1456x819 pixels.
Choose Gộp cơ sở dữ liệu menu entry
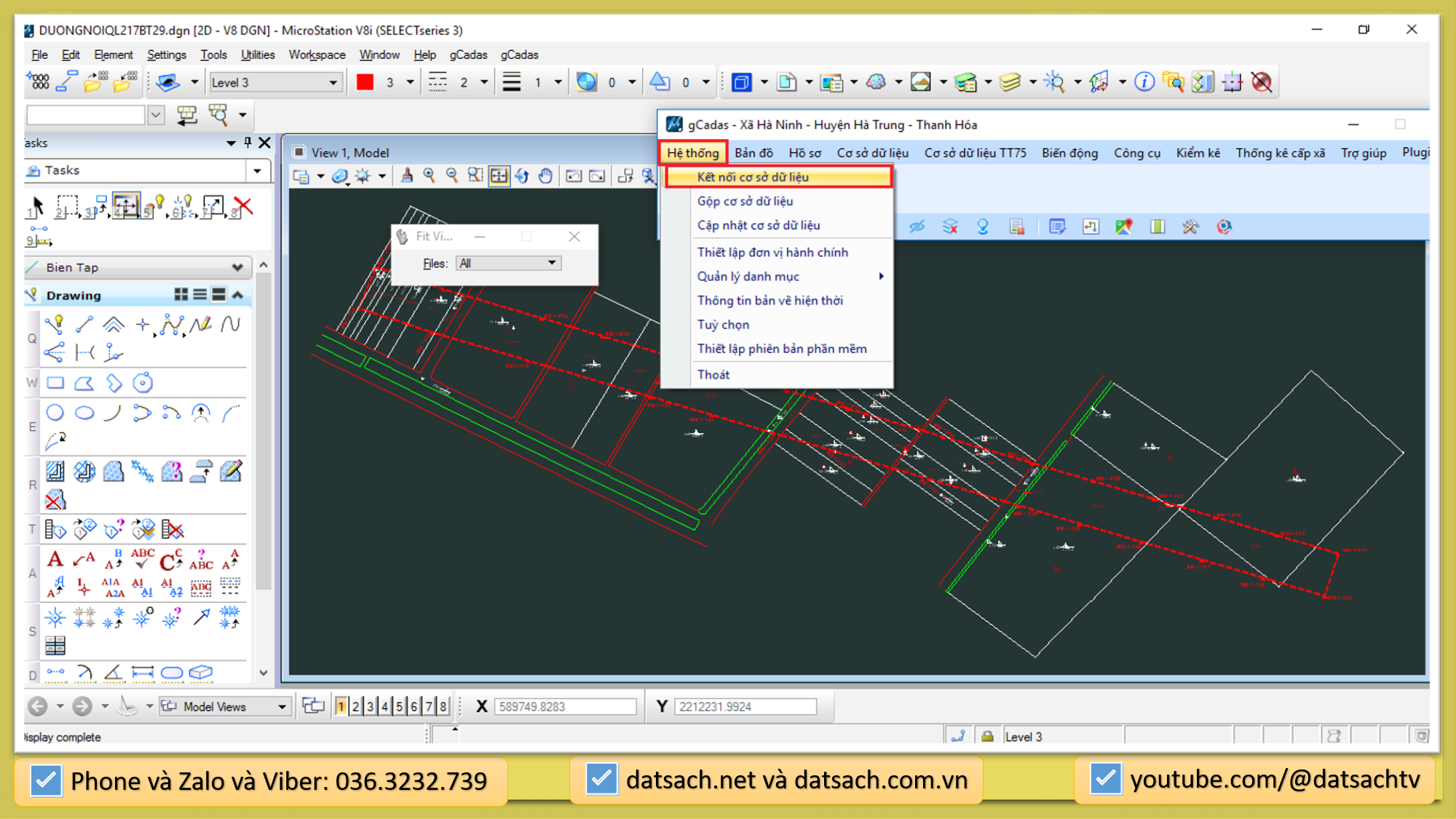(x=745, y=201)
